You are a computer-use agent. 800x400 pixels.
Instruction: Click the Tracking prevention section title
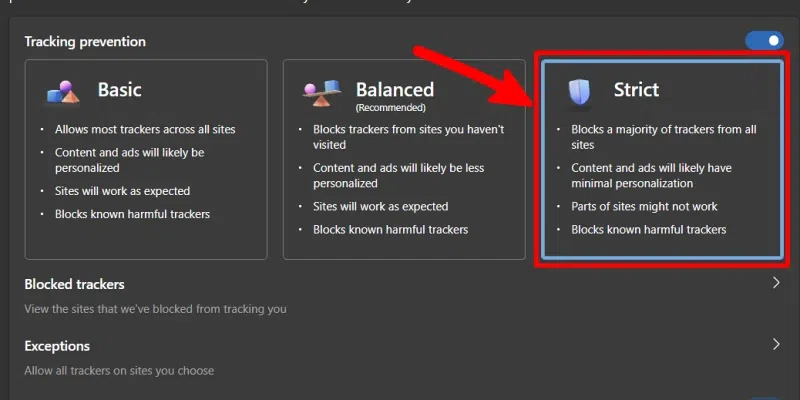(x=85, y=42)
